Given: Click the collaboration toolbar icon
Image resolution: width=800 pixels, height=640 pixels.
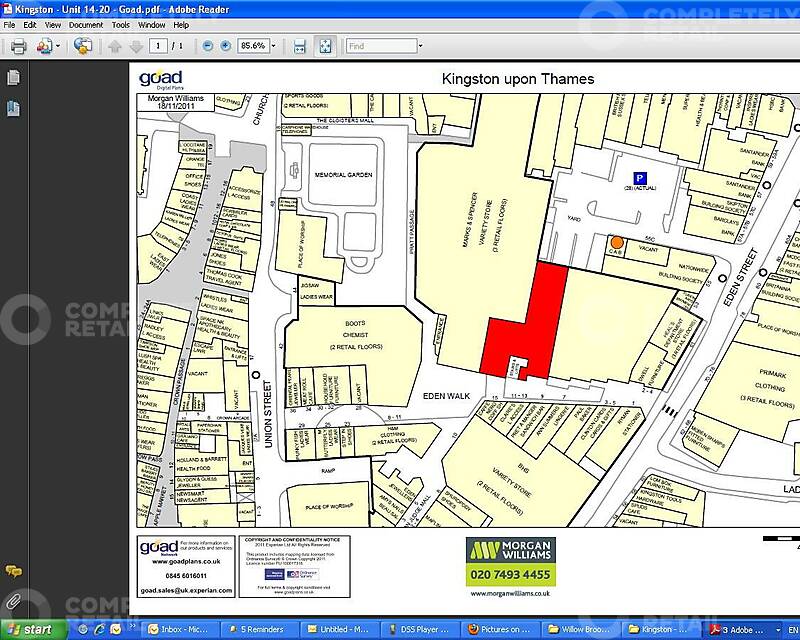Looking at the screenshot, I should click(84, 45).
